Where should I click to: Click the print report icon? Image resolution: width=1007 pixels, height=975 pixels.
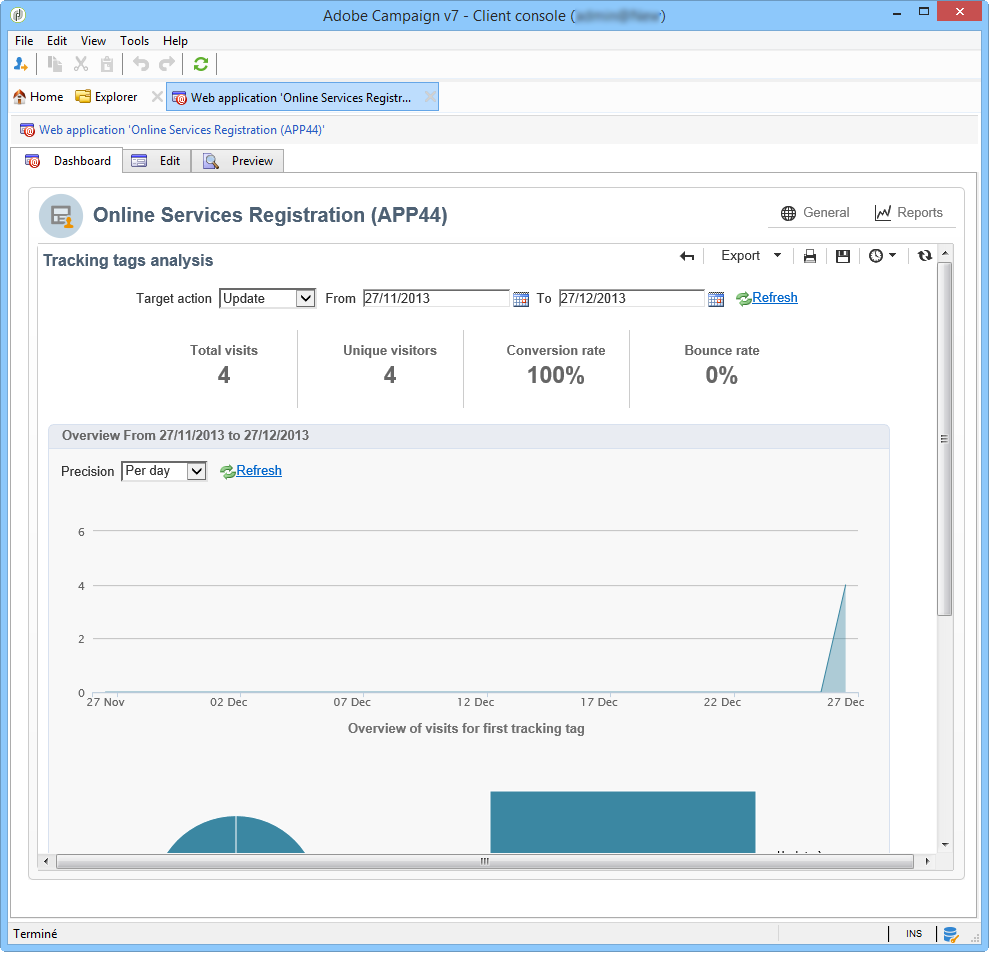pos(810,256)
